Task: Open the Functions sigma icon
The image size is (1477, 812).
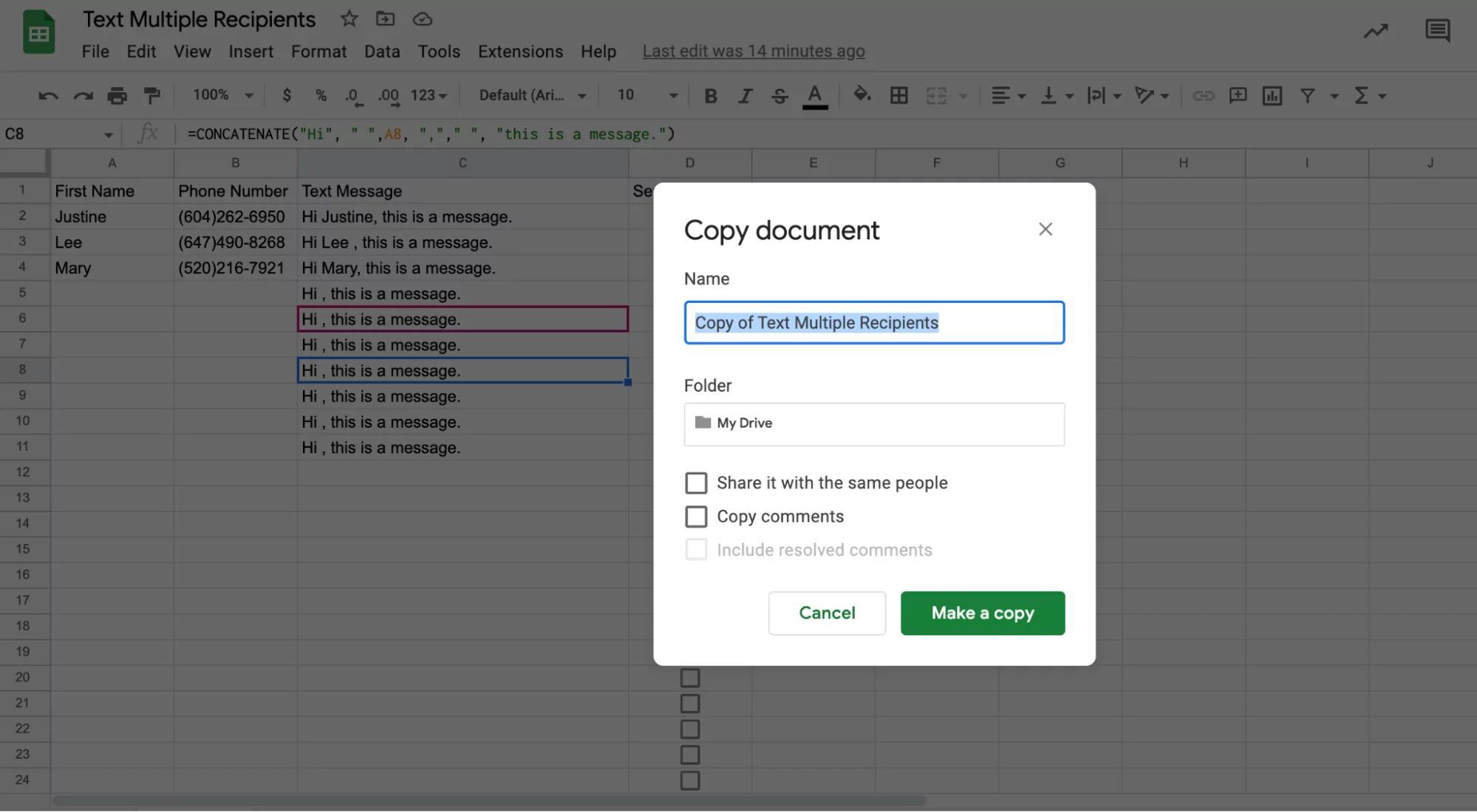Action: point(1362,95)
